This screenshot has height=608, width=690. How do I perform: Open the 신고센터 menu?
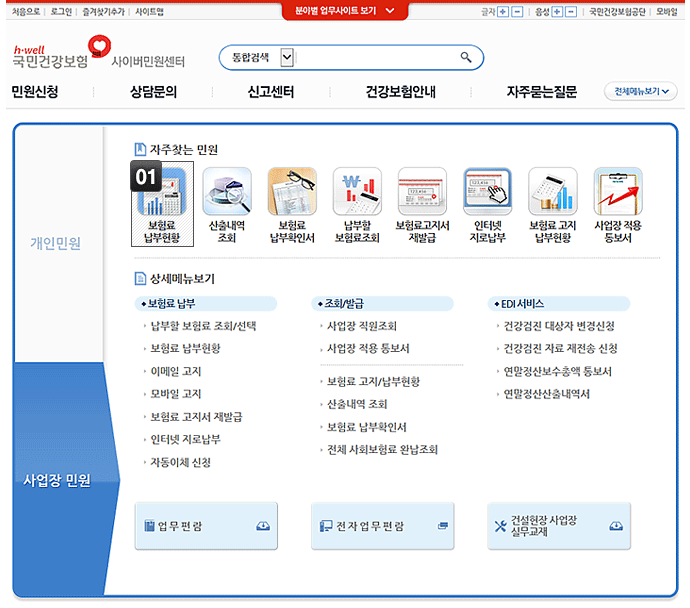(x=271, y=92)
